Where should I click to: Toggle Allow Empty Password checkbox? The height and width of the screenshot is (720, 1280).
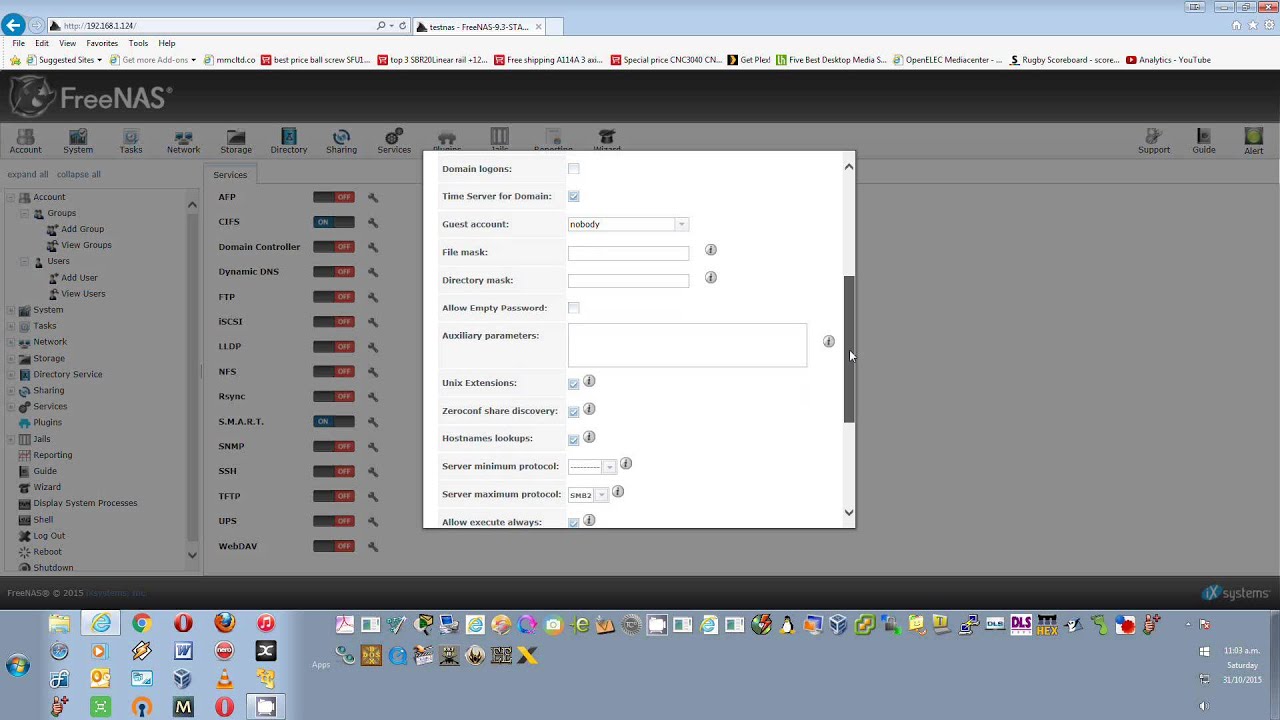click(573, 308)
